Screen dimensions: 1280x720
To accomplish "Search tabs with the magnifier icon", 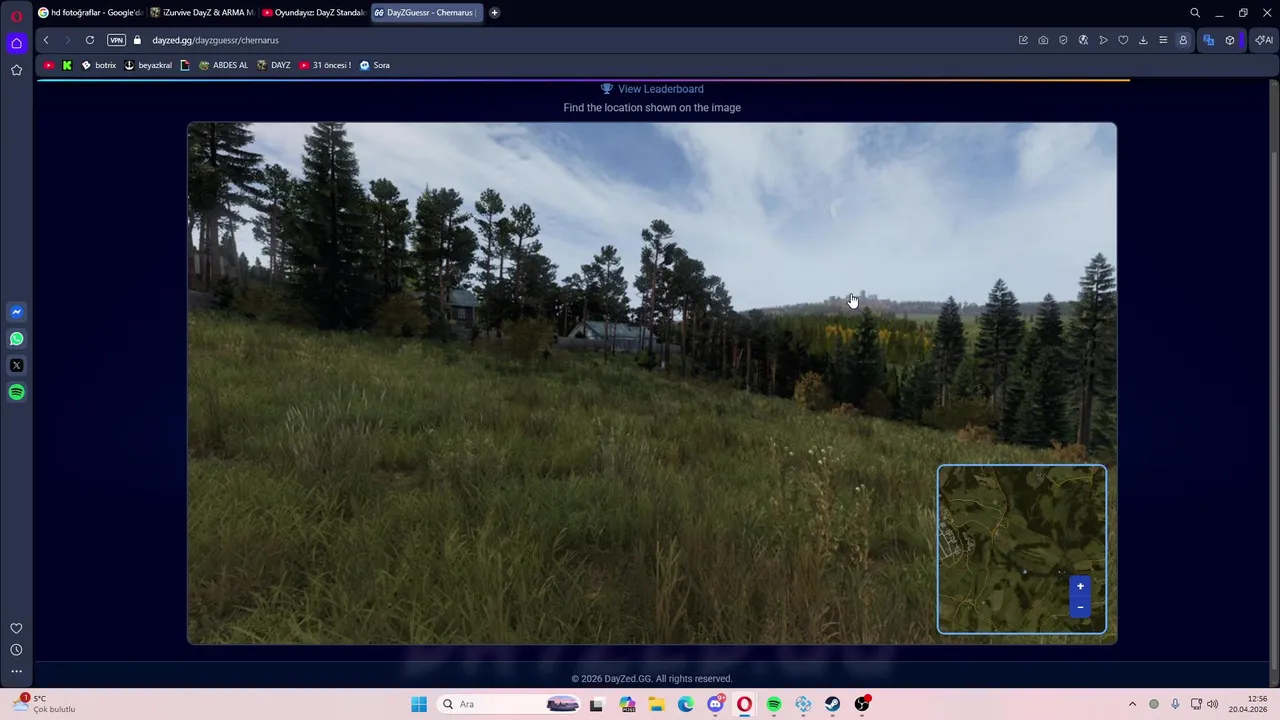I will click(x=1195, y=13).
